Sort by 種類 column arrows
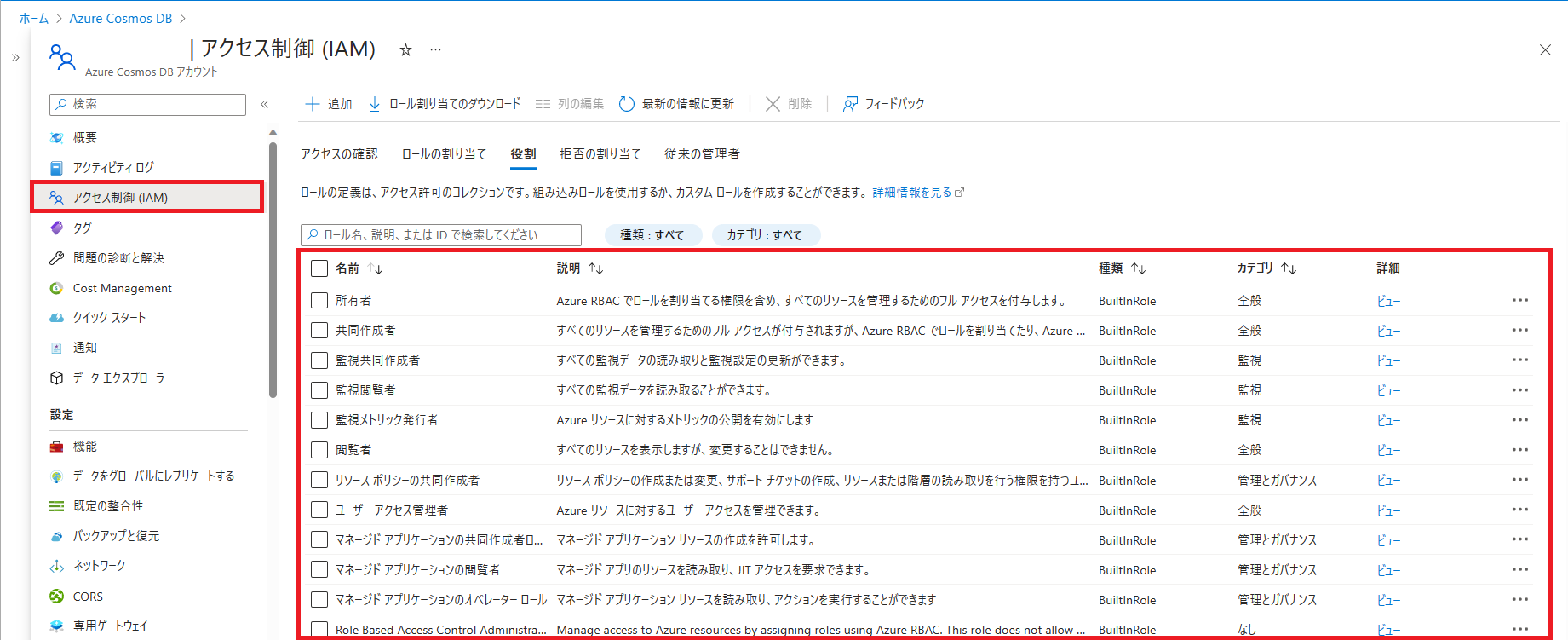Screen dimensions: 1568x640 [1139, 268]
